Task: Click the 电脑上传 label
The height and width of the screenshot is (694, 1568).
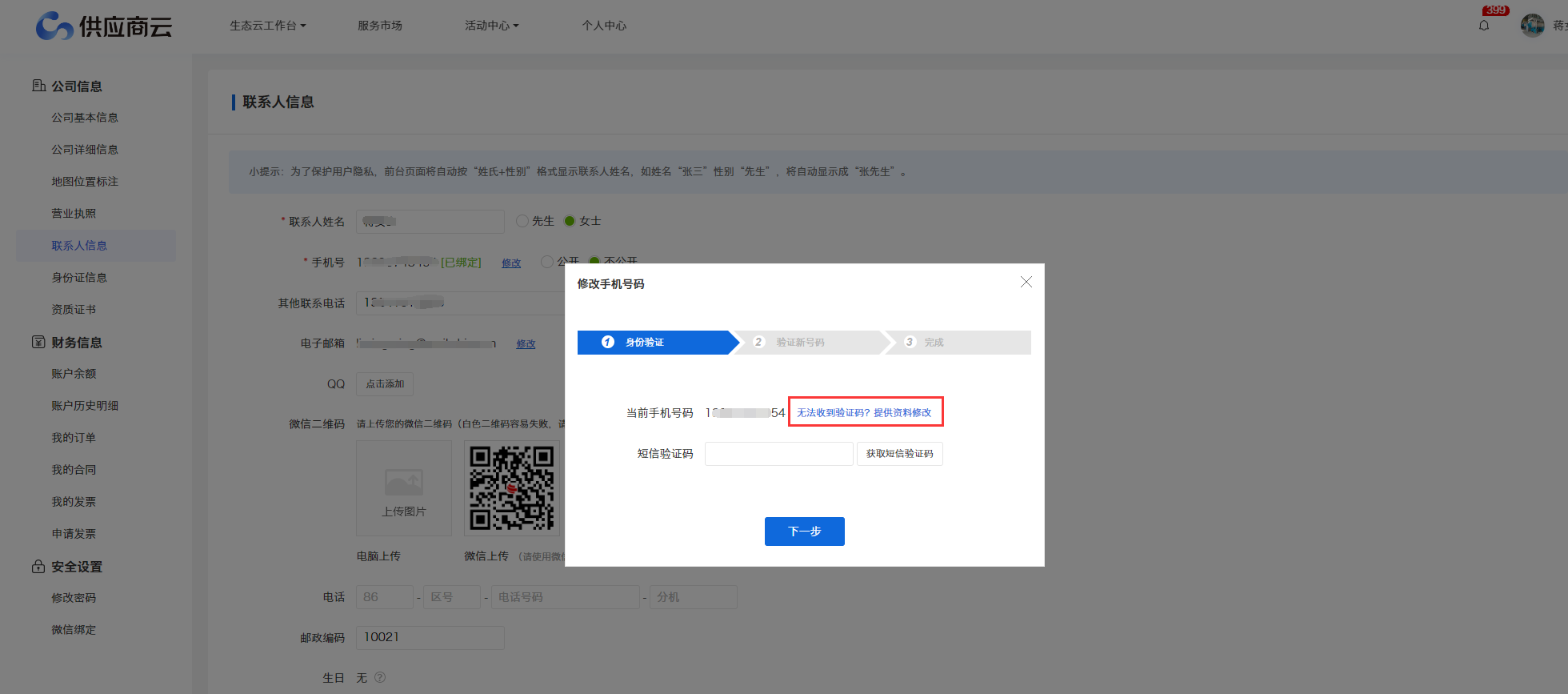Action: point(378,556)
